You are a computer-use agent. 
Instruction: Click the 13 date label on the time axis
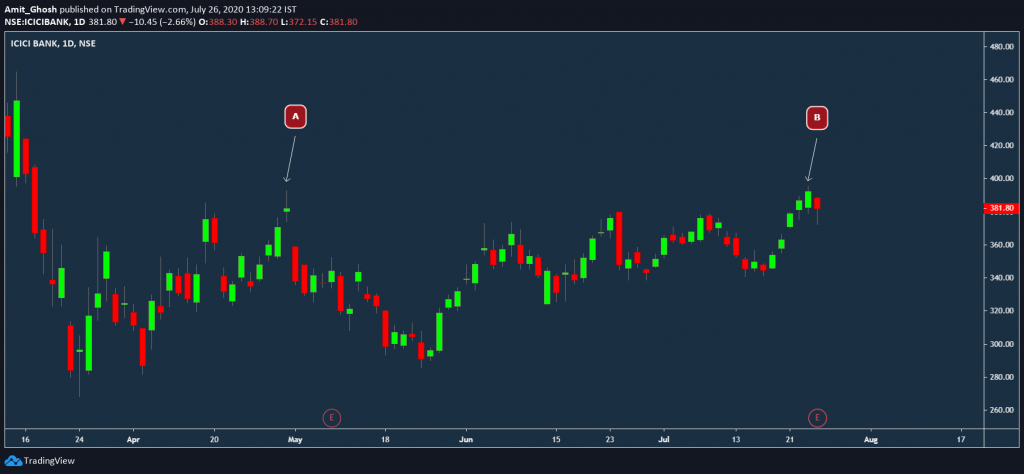[x=736, y=440]
